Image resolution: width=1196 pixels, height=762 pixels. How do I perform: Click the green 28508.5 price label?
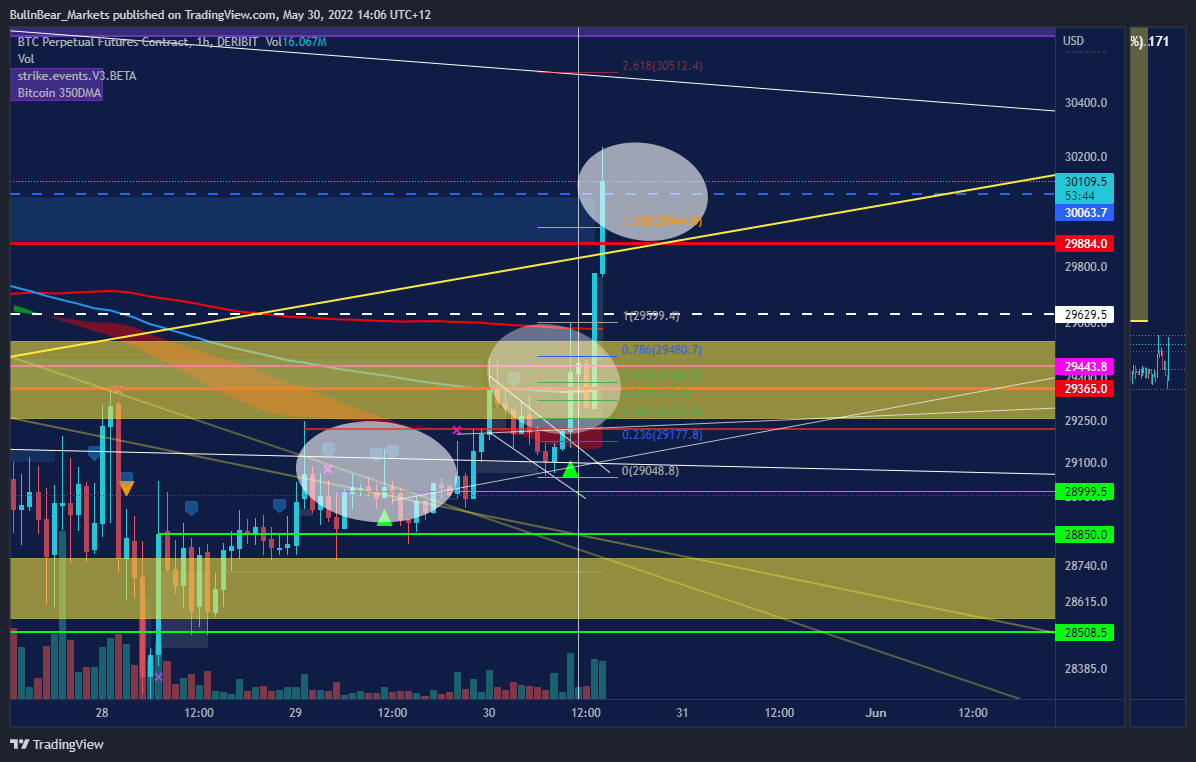(1085, 632)
